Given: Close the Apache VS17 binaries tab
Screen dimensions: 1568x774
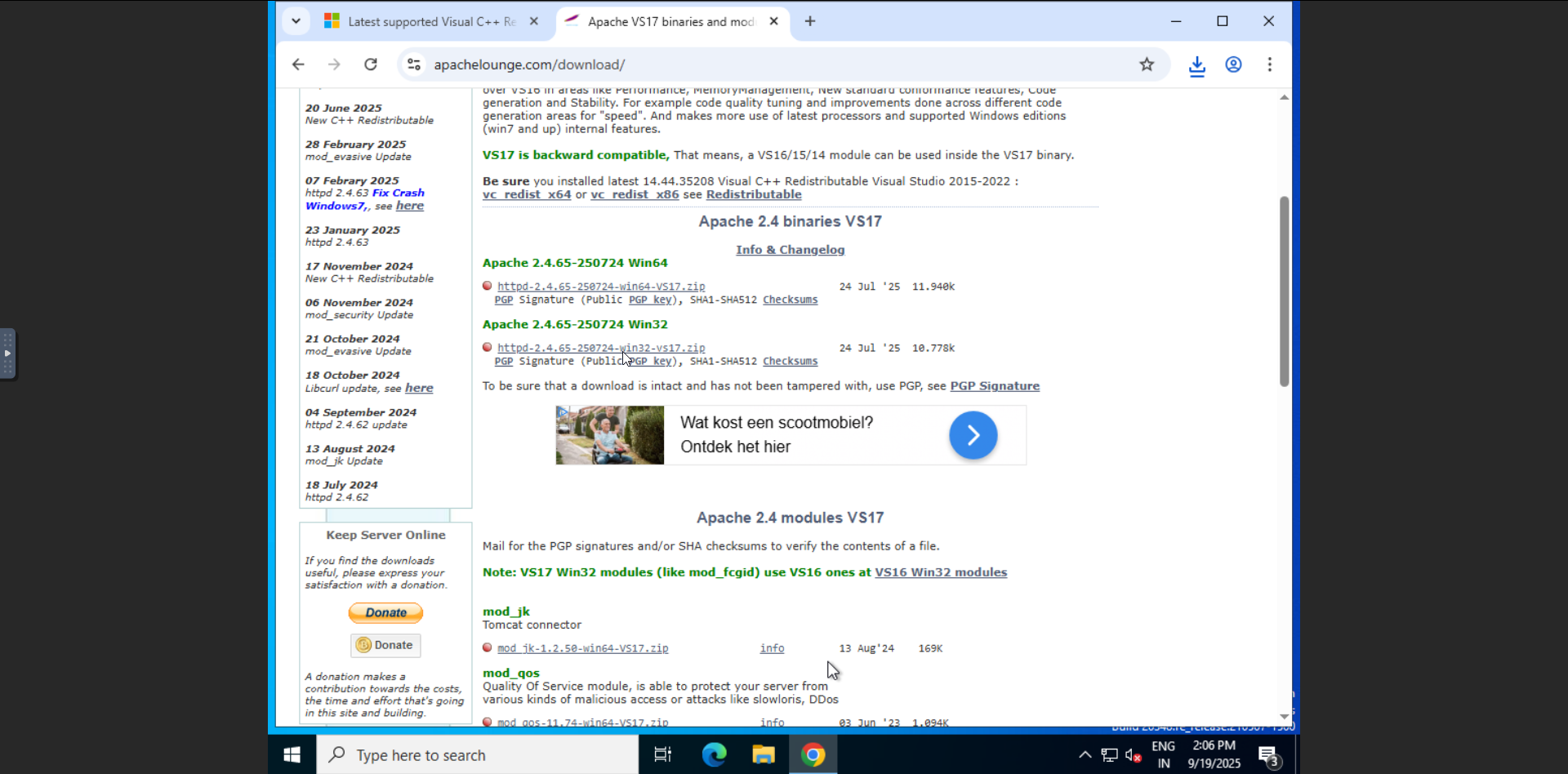Looking at the screenshot, I should pos(773,21).
